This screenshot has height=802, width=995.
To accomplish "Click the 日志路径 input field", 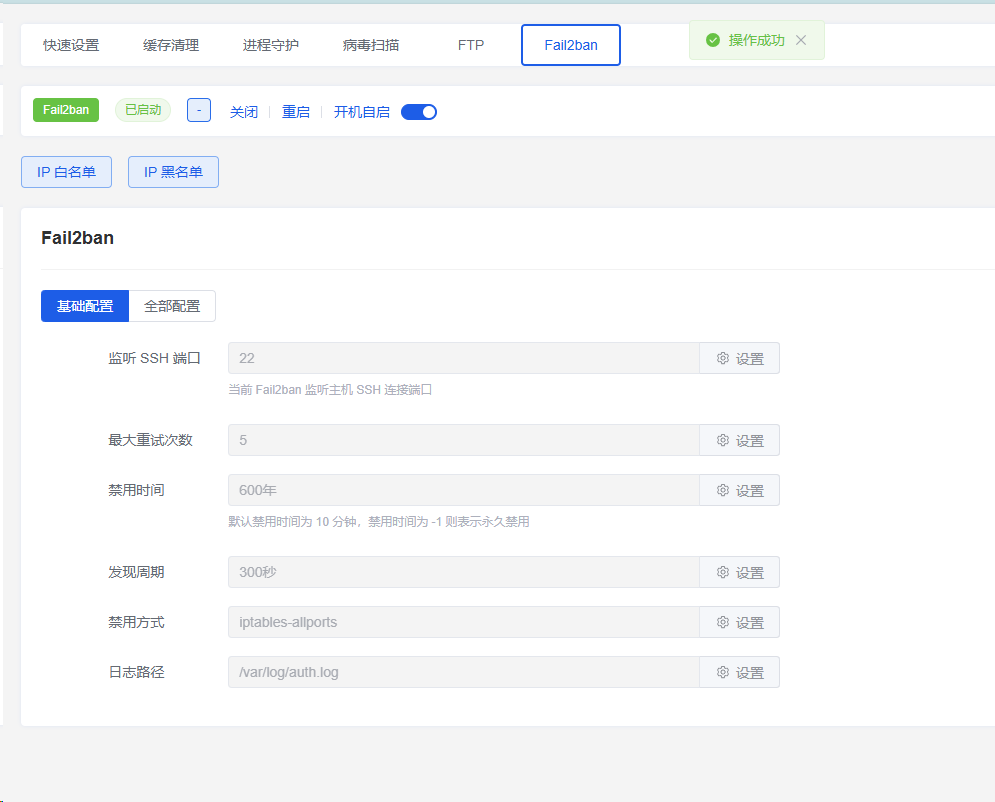I will tap(464, 673).
